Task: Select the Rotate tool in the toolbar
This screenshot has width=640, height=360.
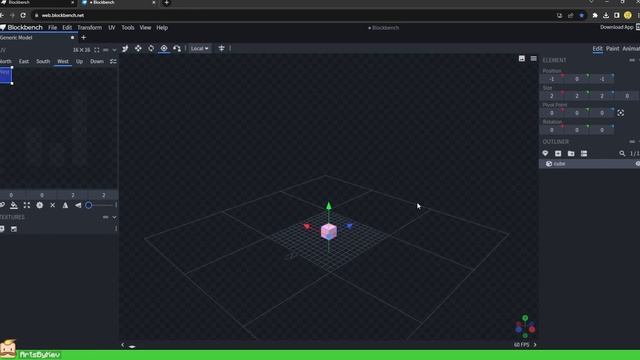Action: pos(151,48)
